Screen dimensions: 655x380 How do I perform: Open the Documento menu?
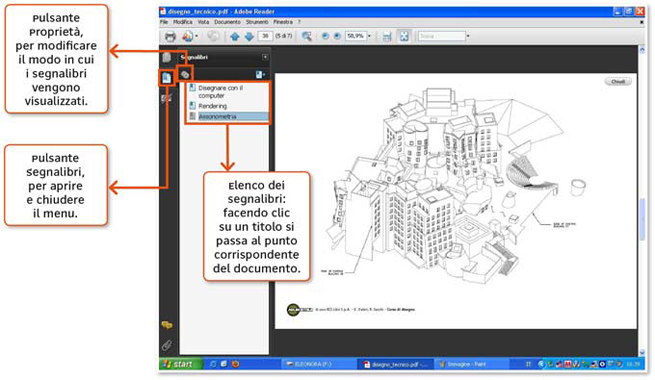click(227, 22)
